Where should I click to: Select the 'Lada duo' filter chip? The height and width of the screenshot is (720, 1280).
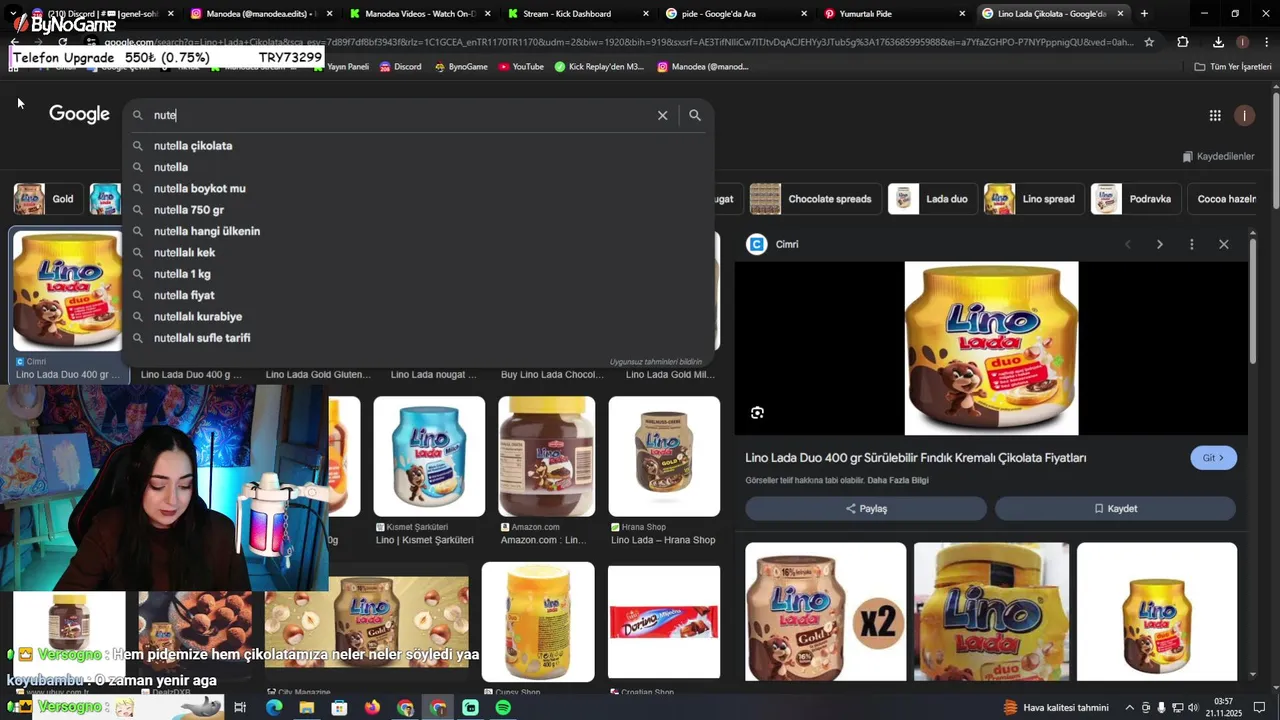932,199
